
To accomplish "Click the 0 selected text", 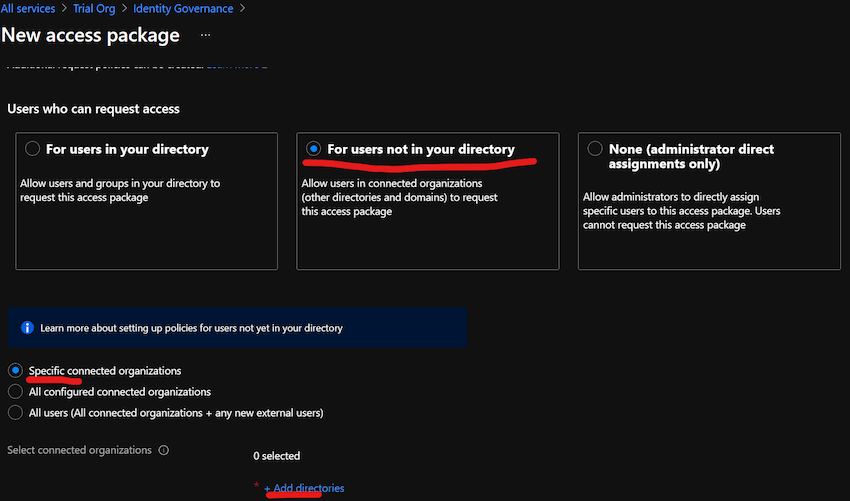I will (276, 456).
